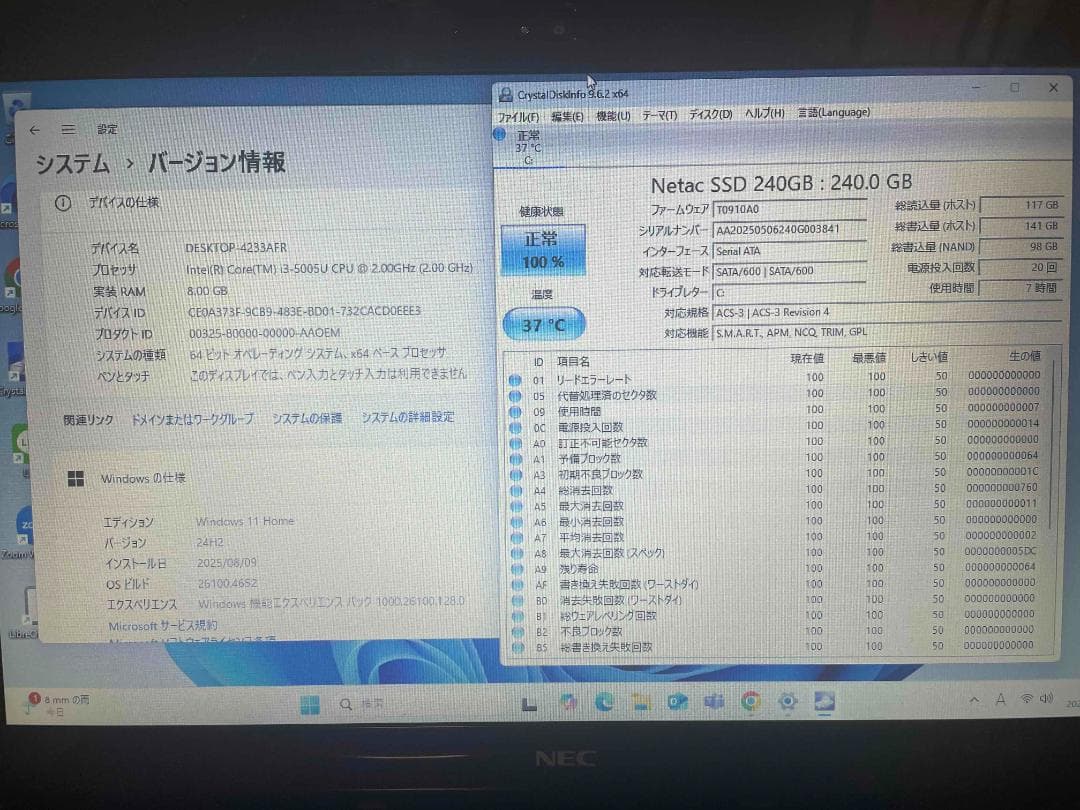1080x810 pixels.
Task: Open the 言語(Language) dropdown
Action: 833,112
